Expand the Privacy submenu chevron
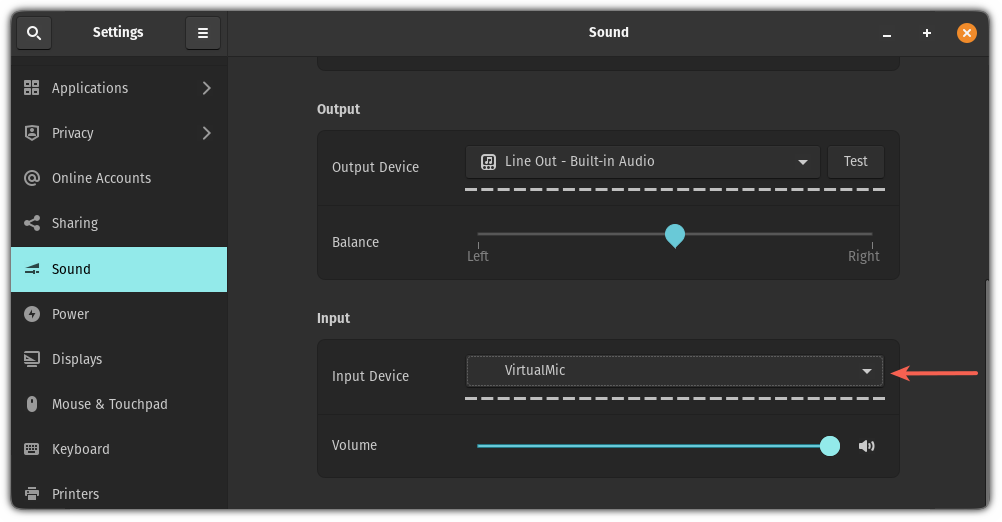 206,133
